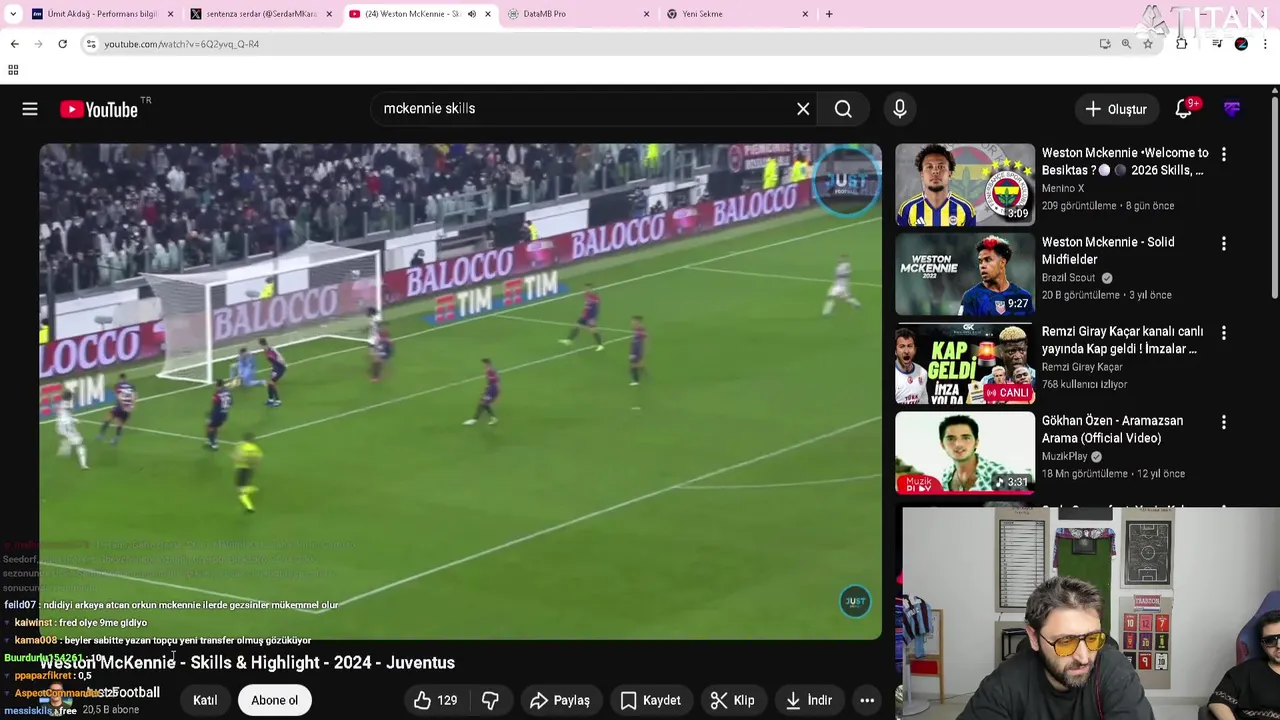
Task: Open a new browser tab with plus
Action: pos(829,14)
